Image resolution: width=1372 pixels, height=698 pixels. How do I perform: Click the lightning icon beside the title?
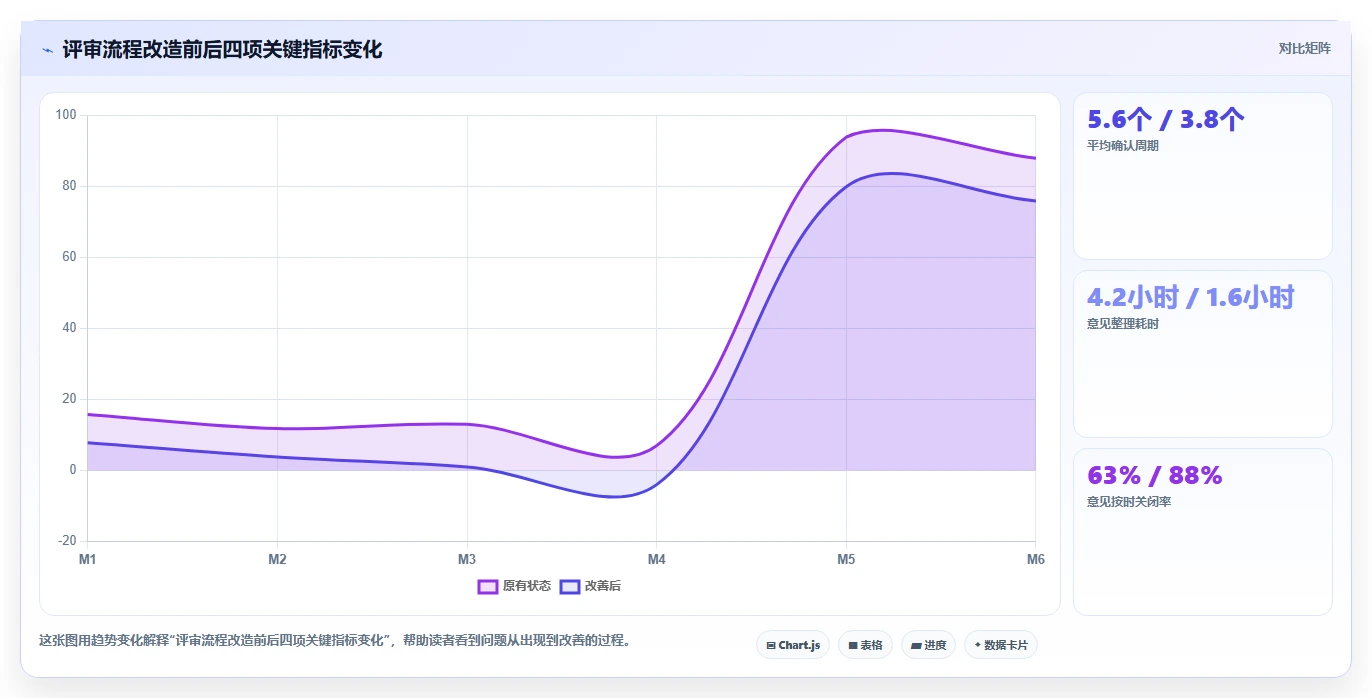(x=47, y=50)
